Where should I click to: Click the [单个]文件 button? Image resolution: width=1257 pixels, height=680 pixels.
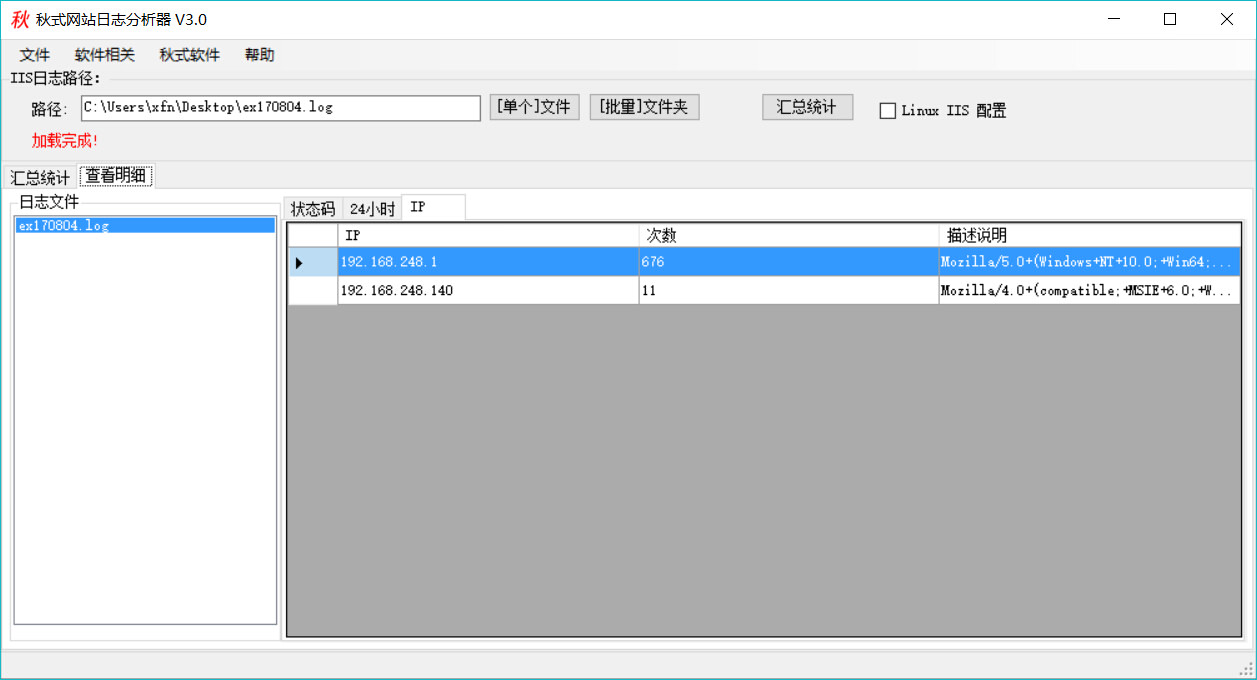534,107
